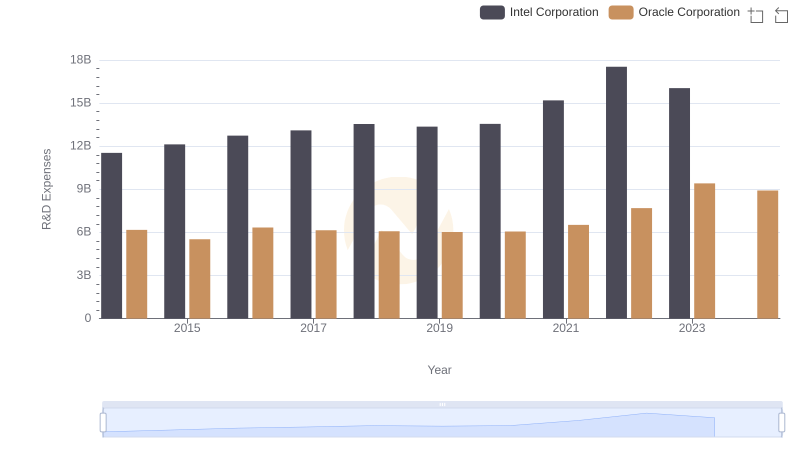Click the R&D Expenses axis title
Screen dimensions: 800x461
[46, 189]
